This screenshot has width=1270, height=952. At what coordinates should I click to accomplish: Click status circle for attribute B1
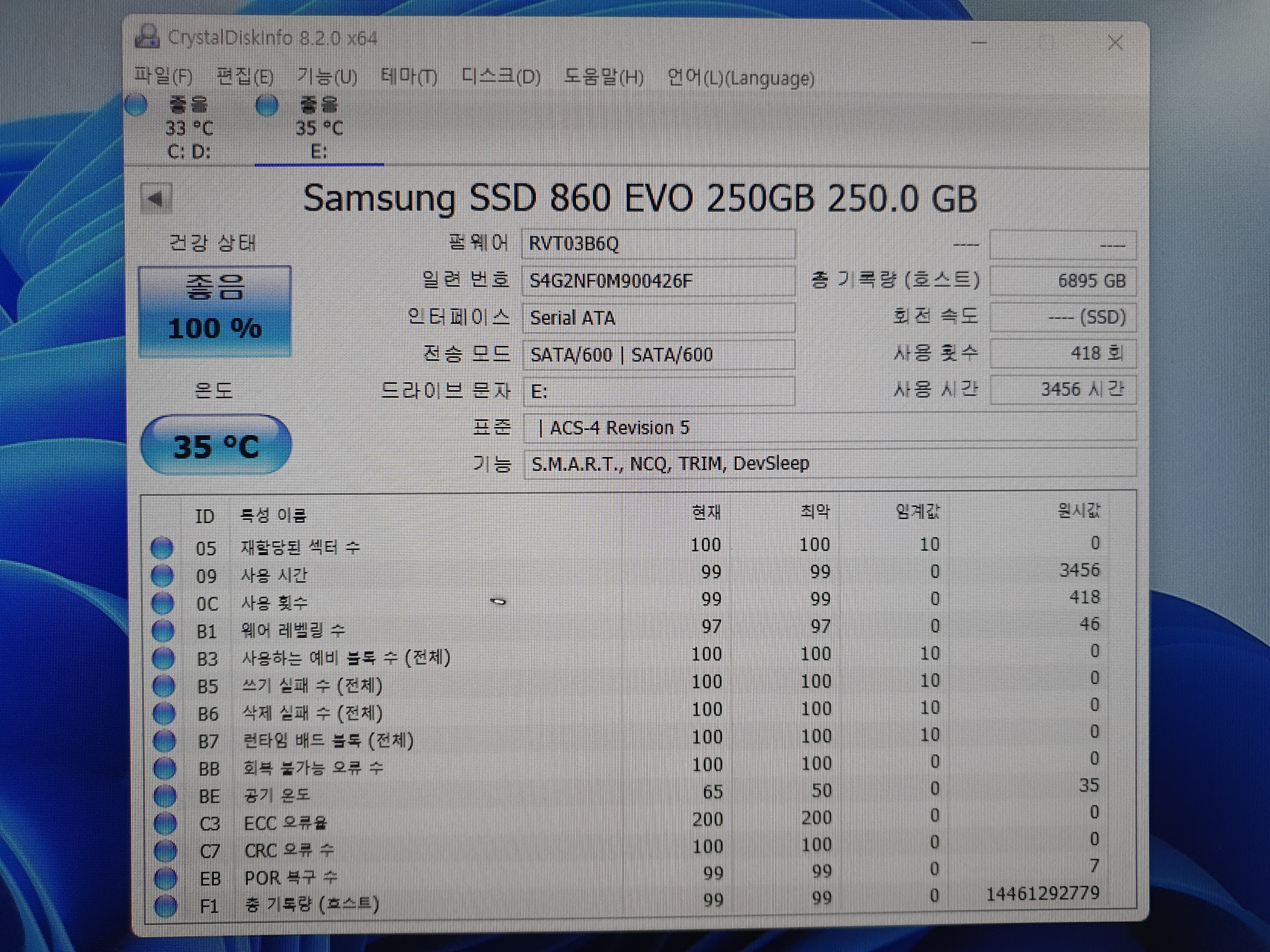[163, 631]
